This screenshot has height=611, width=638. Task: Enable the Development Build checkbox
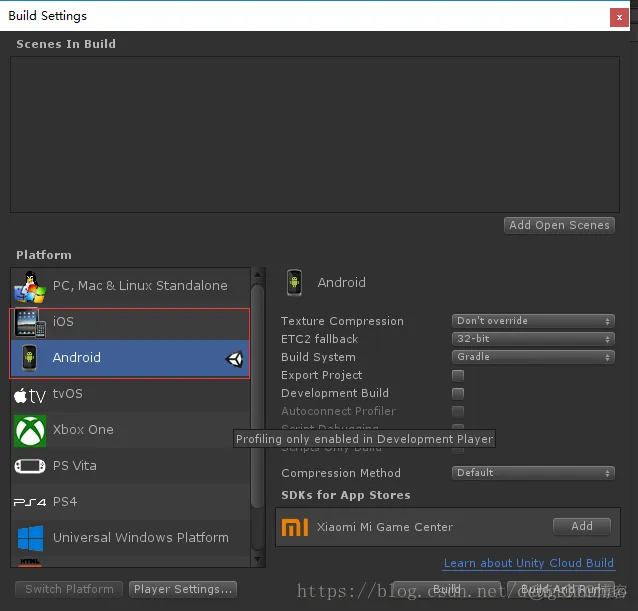tap(458, 393)
